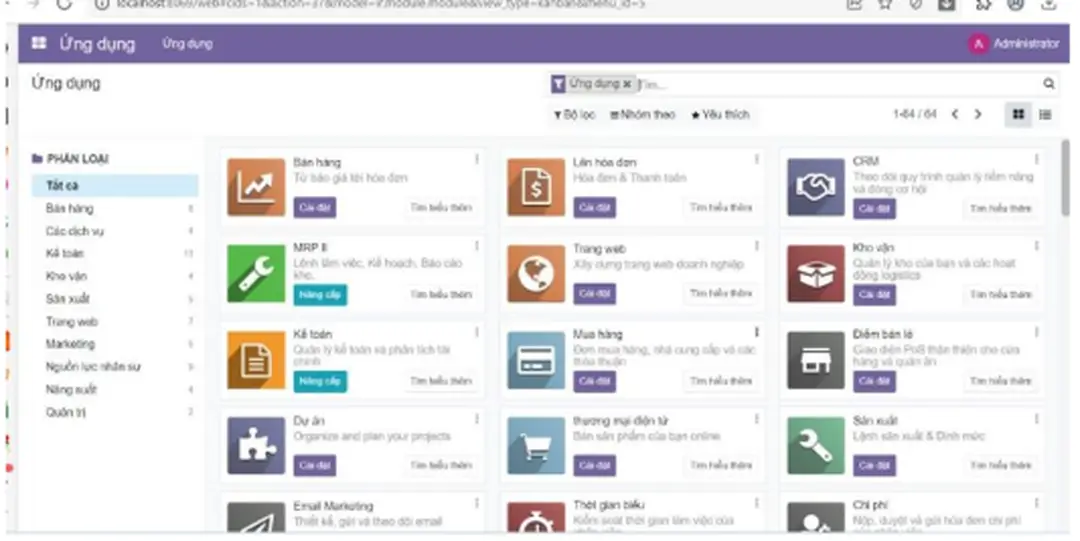Switch to kanban view
Screen dimensions: 1080x541
[1018, 115]
